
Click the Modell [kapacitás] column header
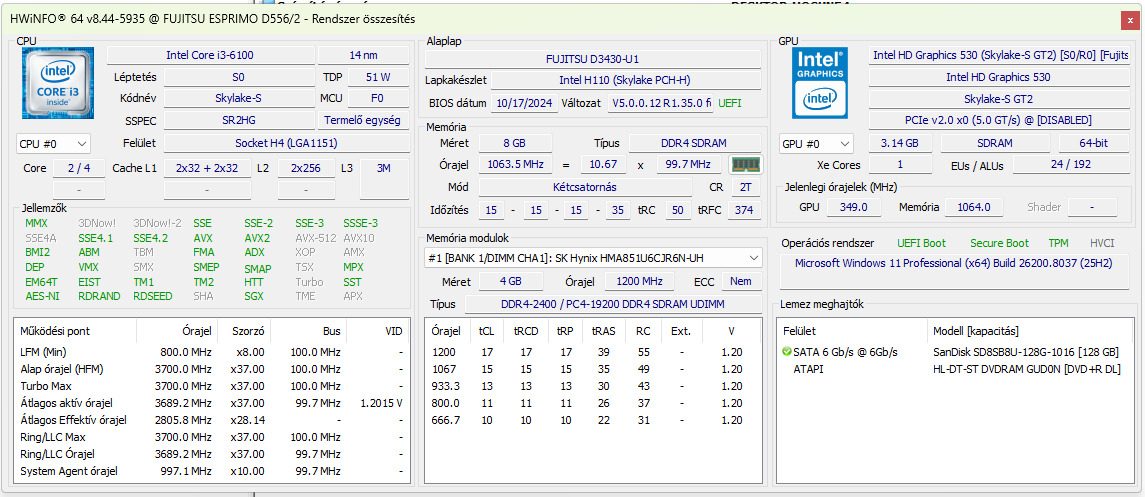point(1030,331)
